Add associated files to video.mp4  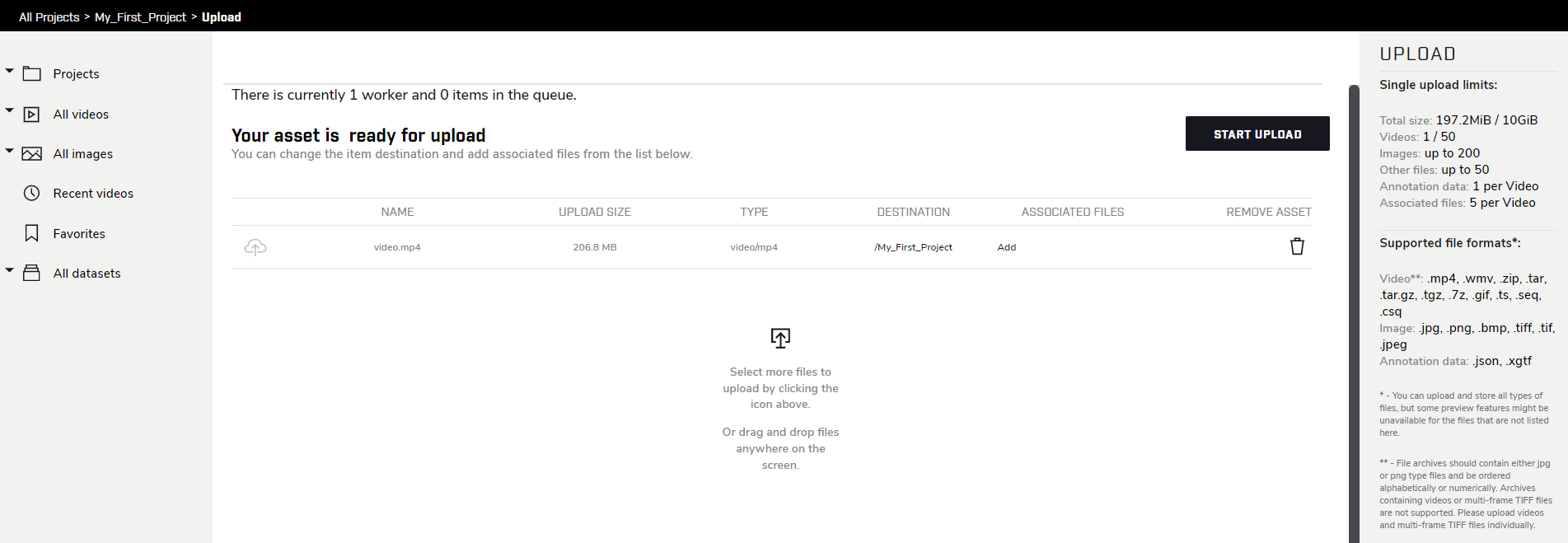(1006, 247)
